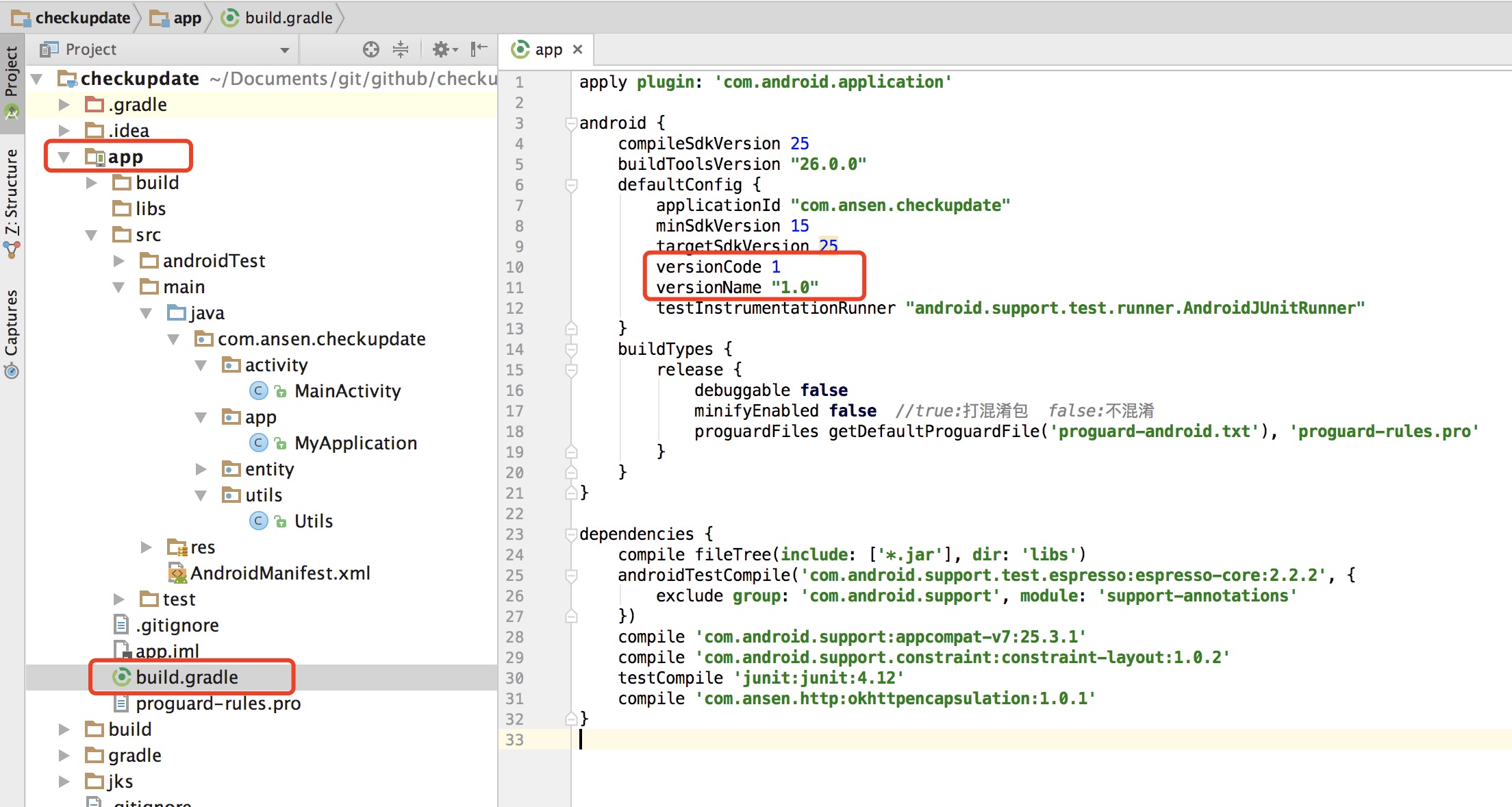Click the MainActivity class icon
This screenshot has height=807, width=1512.
(x=258, y=391)
